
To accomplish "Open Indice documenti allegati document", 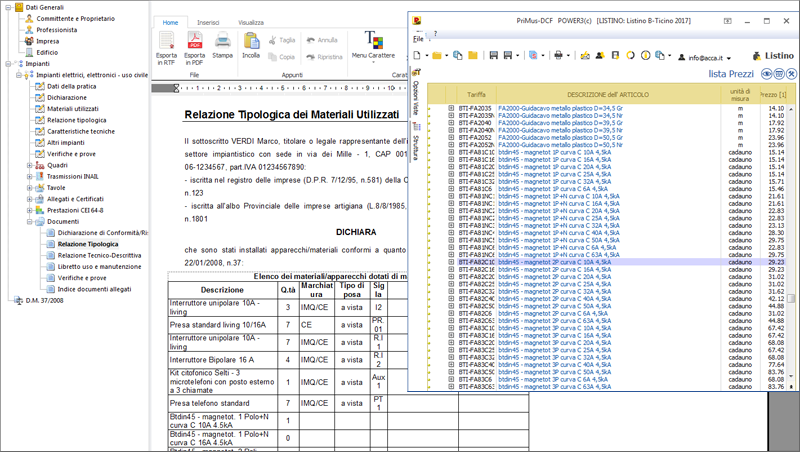I will click(94, 289).
